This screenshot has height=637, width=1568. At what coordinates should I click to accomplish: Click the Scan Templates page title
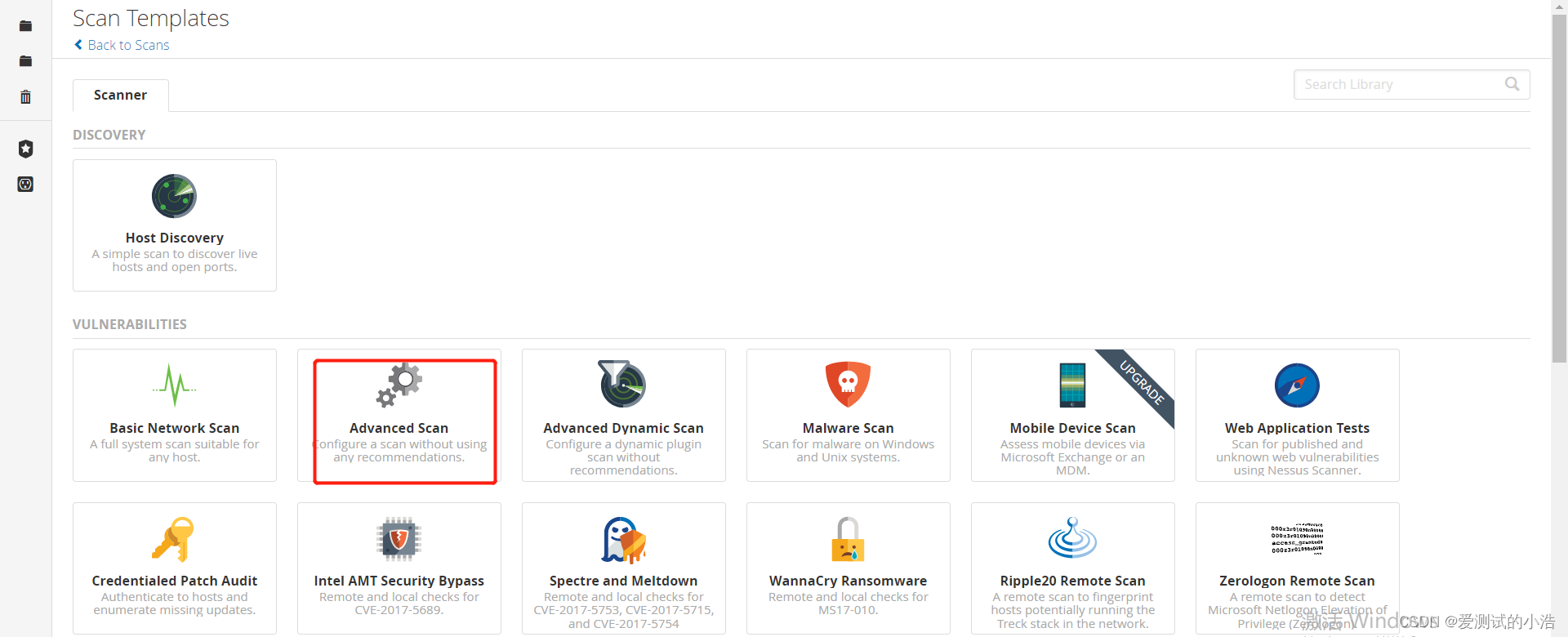click(150, 18)
